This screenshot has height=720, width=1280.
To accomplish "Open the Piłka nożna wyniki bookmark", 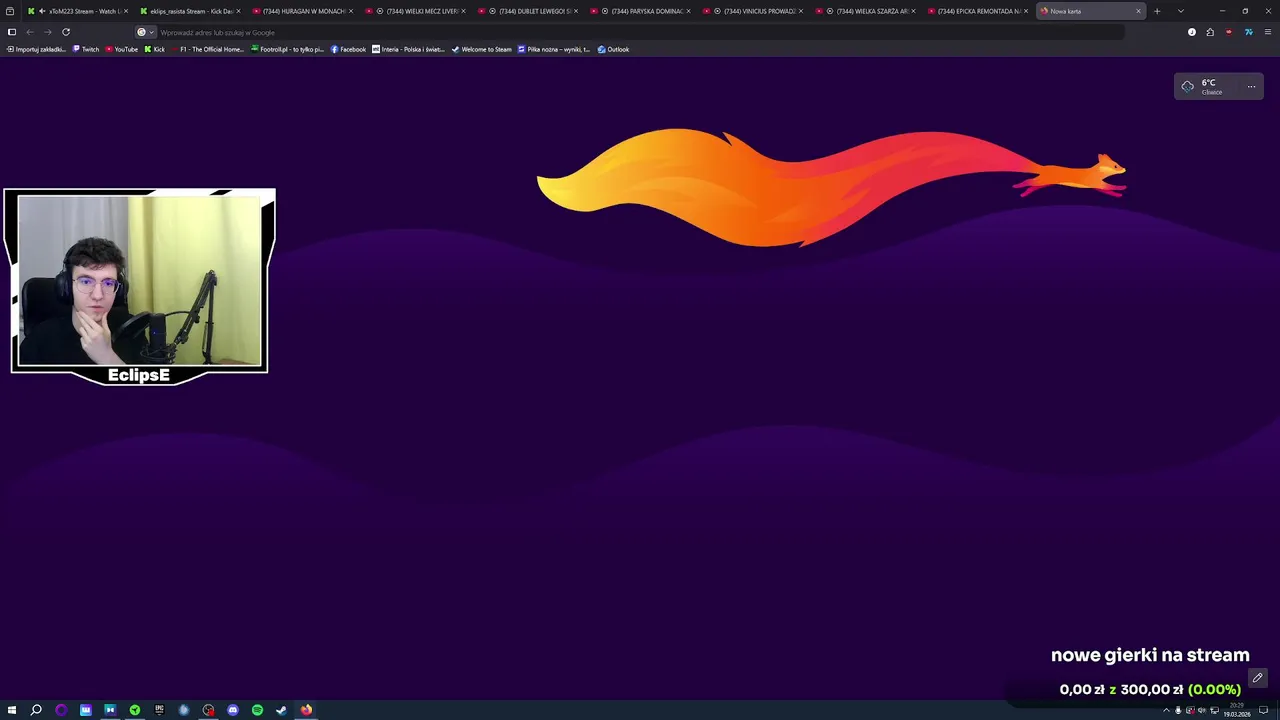I will [x=554, y=49].
